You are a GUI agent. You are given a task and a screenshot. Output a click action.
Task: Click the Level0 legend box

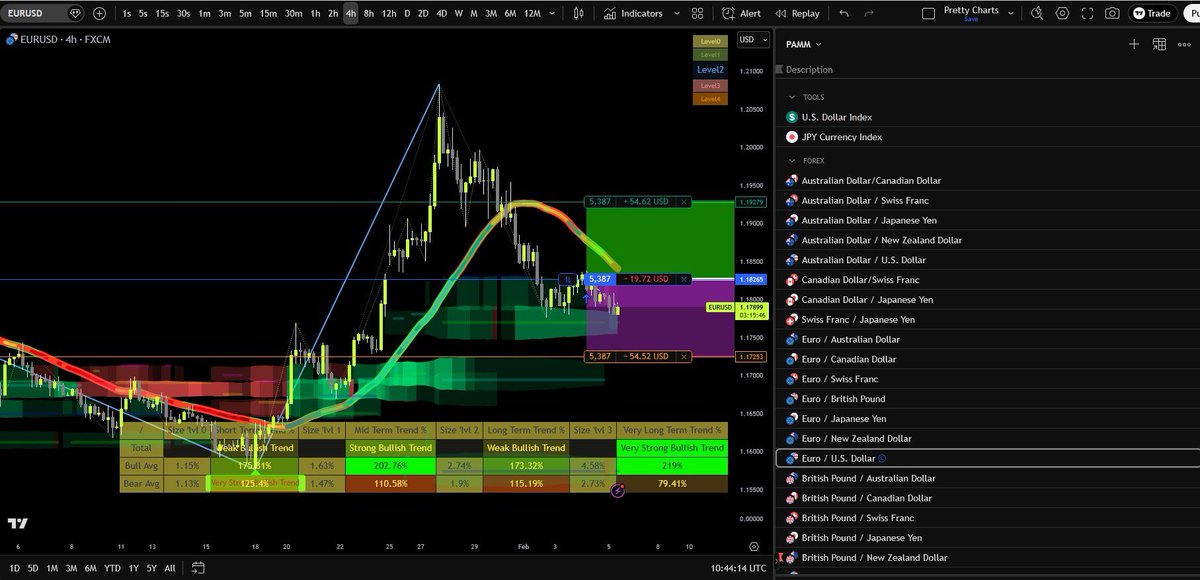[709, 41]
